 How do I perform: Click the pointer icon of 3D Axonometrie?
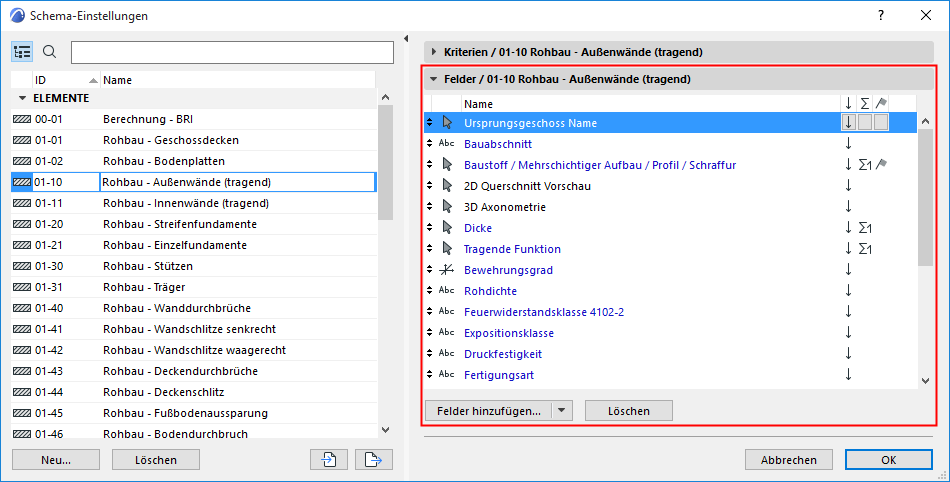click(x=447, y=206)
